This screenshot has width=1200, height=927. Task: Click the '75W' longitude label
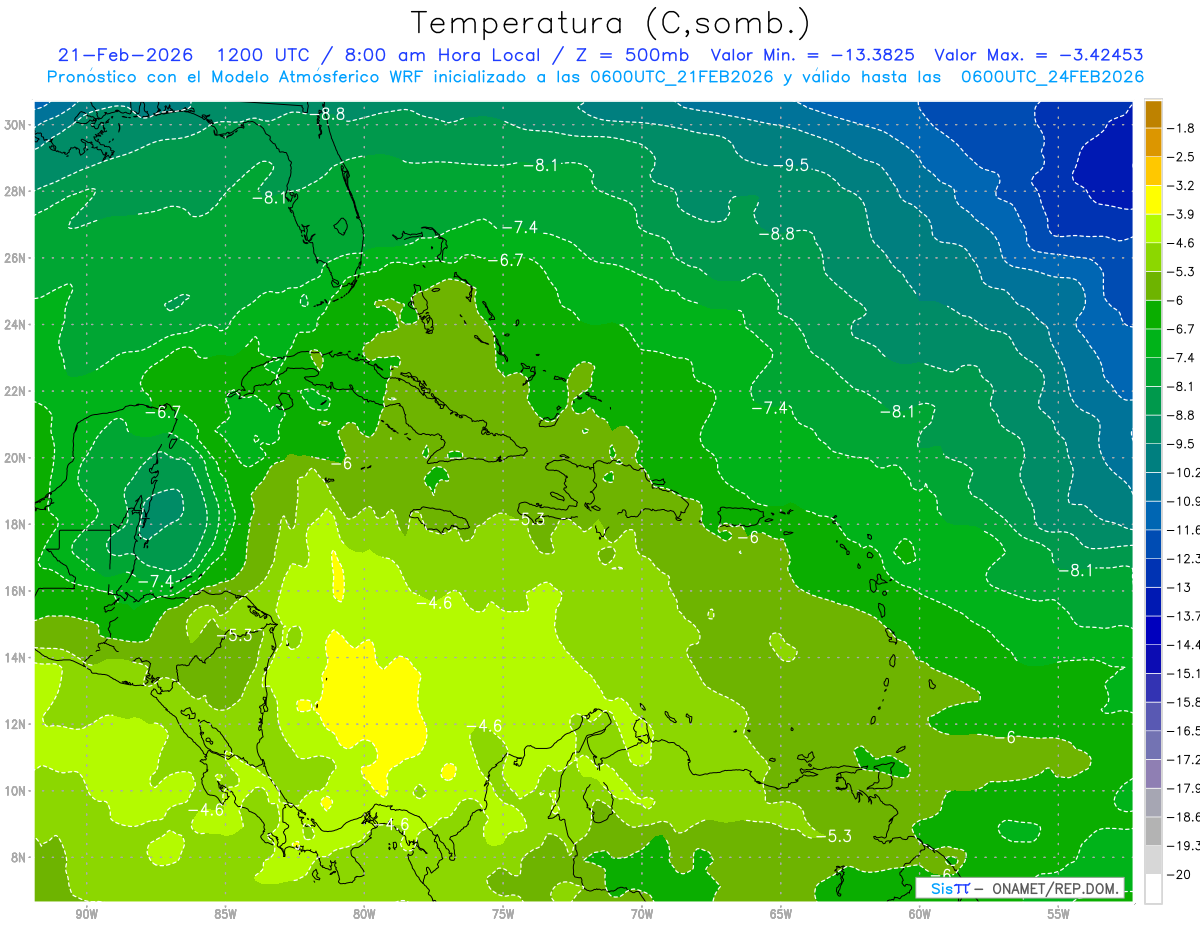(503, 914)
